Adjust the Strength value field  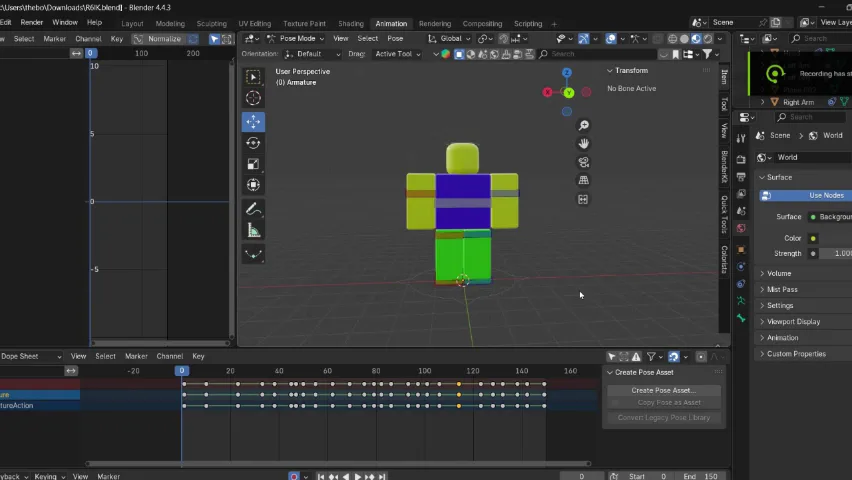click(x=836, y=253)
